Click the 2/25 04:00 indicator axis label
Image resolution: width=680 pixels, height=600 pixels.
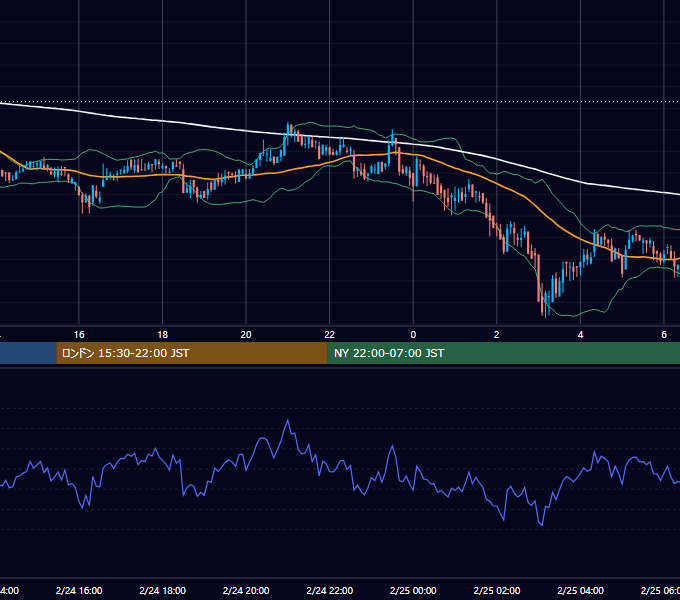580,590
